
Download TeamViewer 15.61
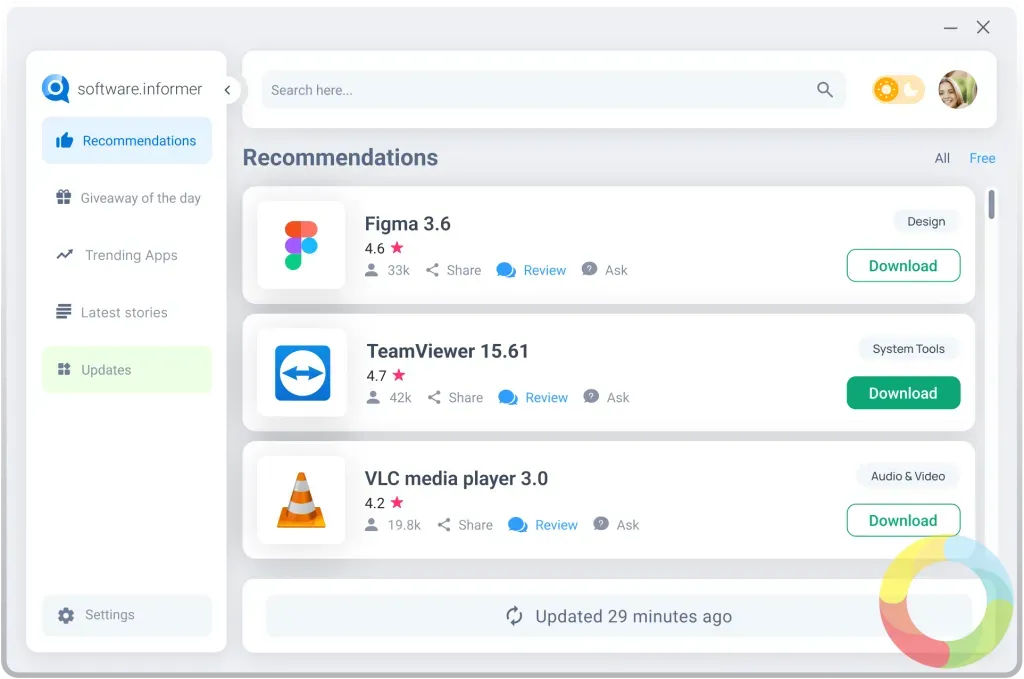click(903, 393)
